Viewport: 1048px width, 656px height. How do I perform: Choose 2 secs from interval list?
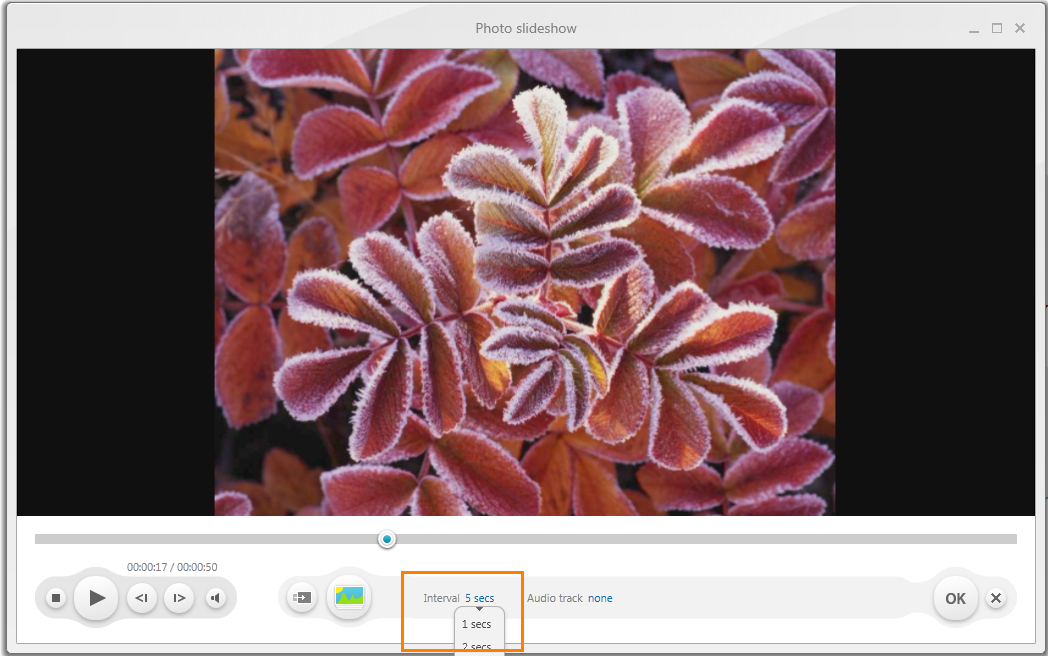tap(477, 646)
